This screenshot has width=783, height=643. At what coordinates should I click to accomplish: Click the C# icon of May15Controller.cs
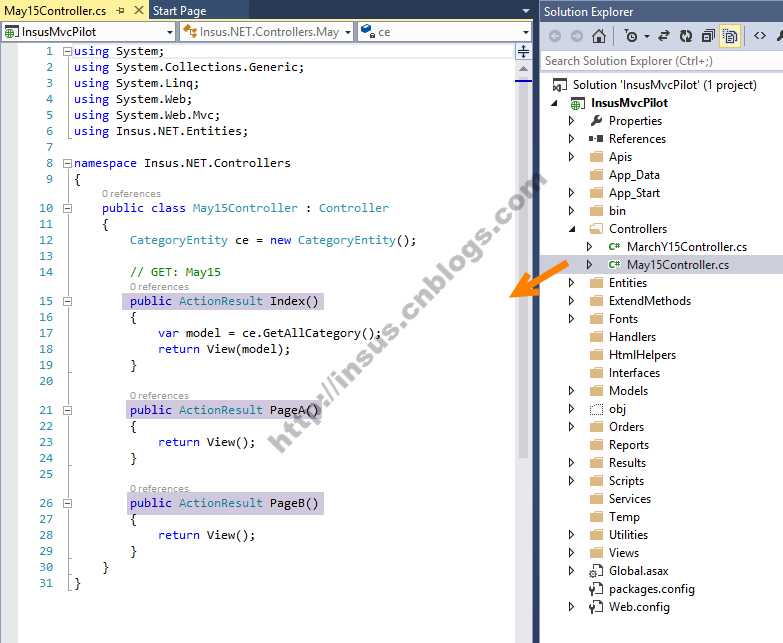[x=614, y=265]
